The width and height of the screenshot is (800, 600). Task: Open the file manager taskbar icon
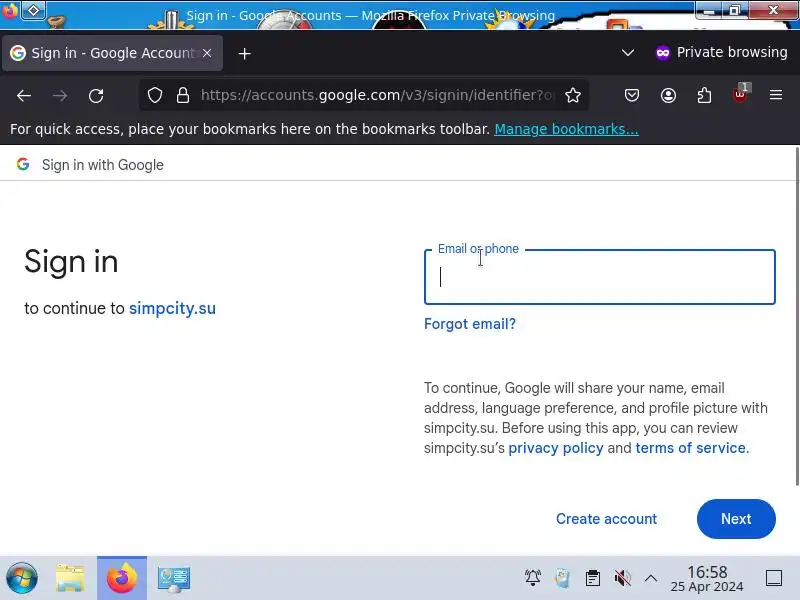70,579
